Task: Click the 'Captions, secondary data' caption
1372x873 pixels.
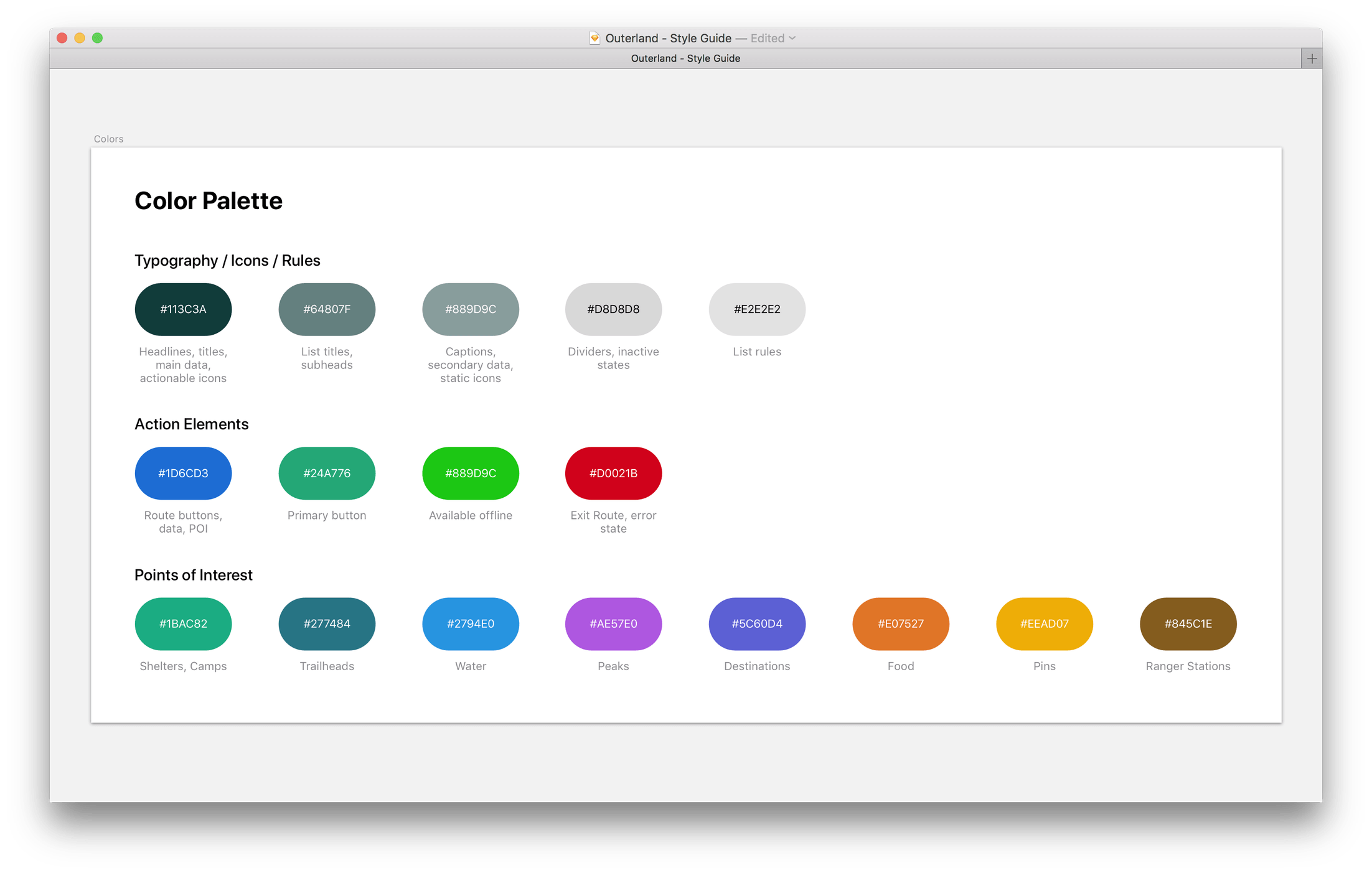Action: pos(471,365)
